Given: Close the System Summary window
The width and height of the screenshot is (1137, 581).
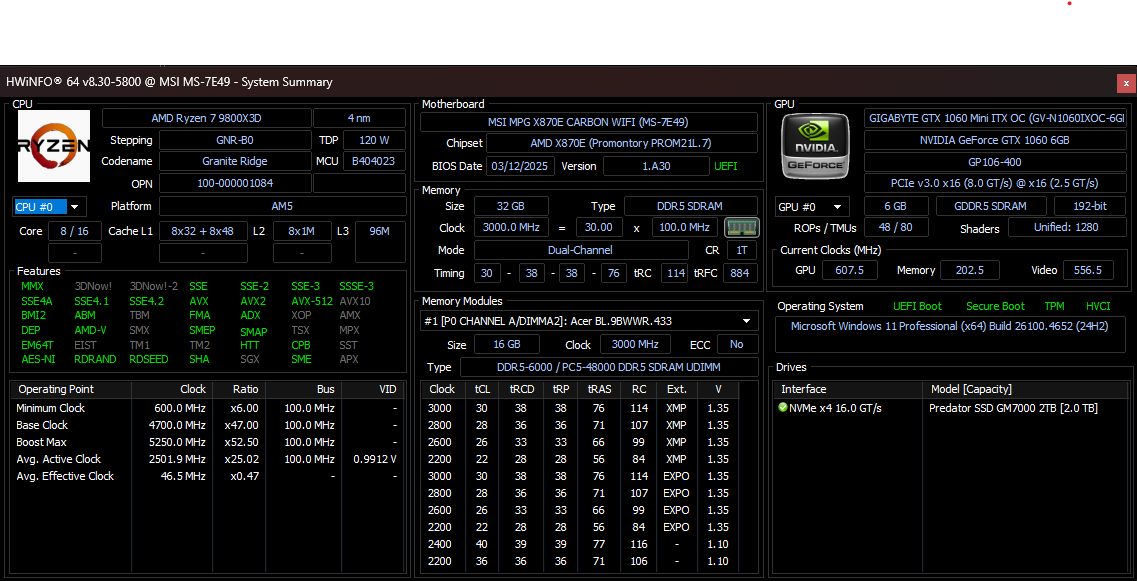Looking at the screenshot, I should coord(1126,83).
